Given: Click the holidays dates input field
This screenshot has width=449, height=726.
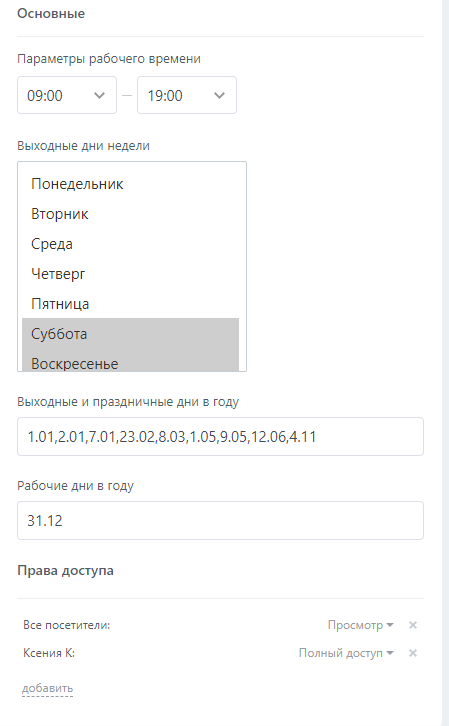Looking at the screenshot, I should coord(220,436).
